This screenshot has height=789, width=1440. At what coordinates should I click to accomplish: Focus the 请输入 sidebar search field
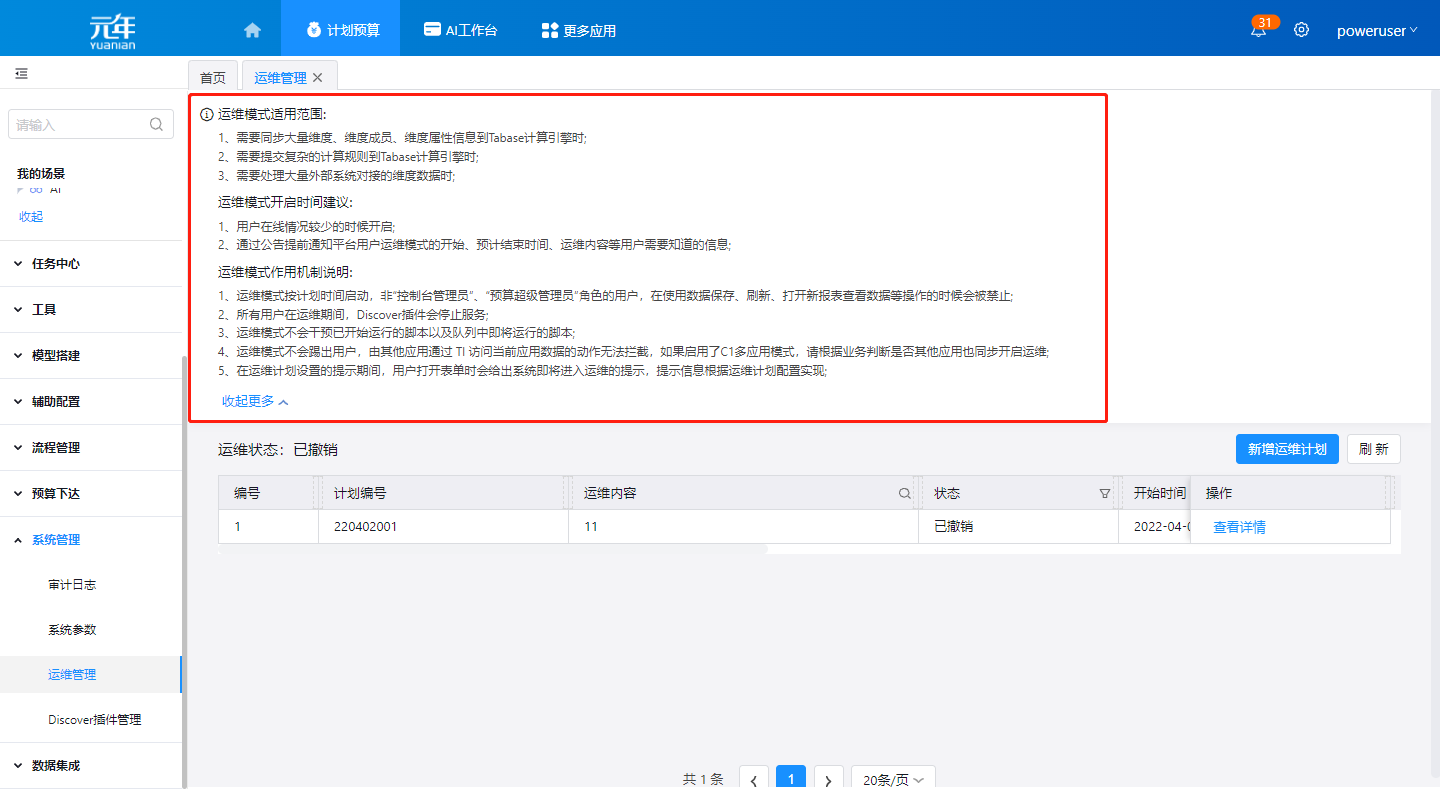tap(80, 125)
